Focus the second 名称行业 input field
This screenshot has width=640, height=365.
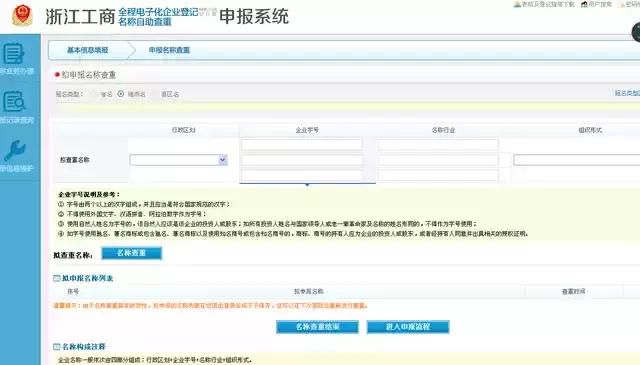tap(438, 160)
